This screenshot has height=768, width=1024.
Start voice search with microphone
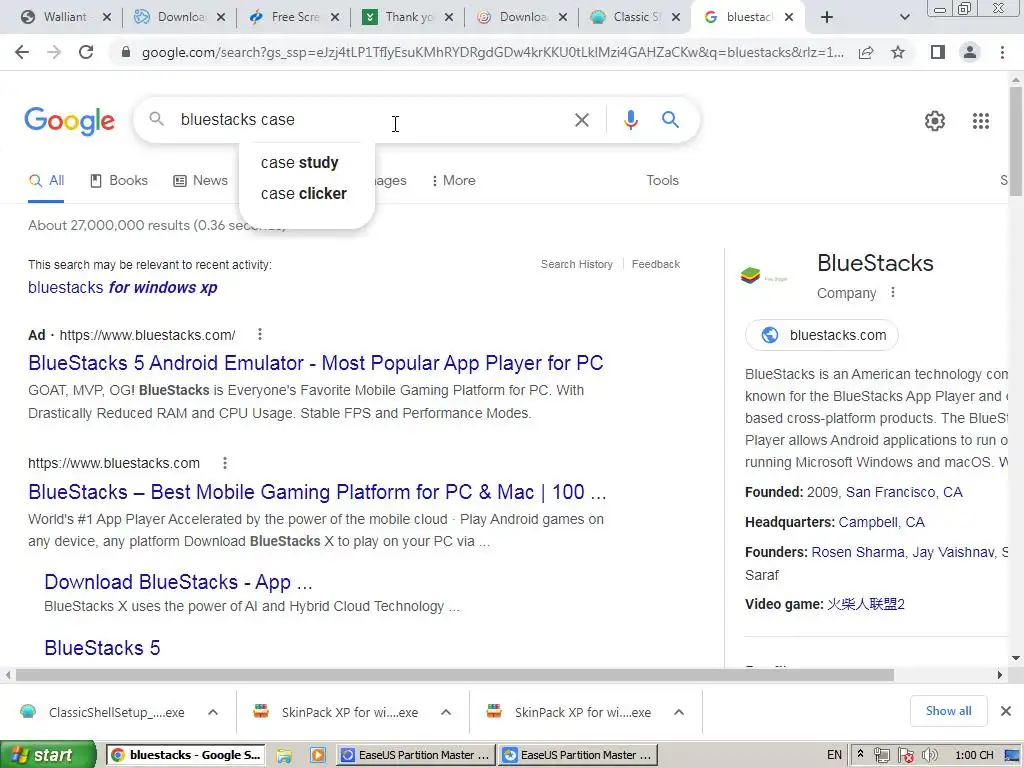[630, 120]
